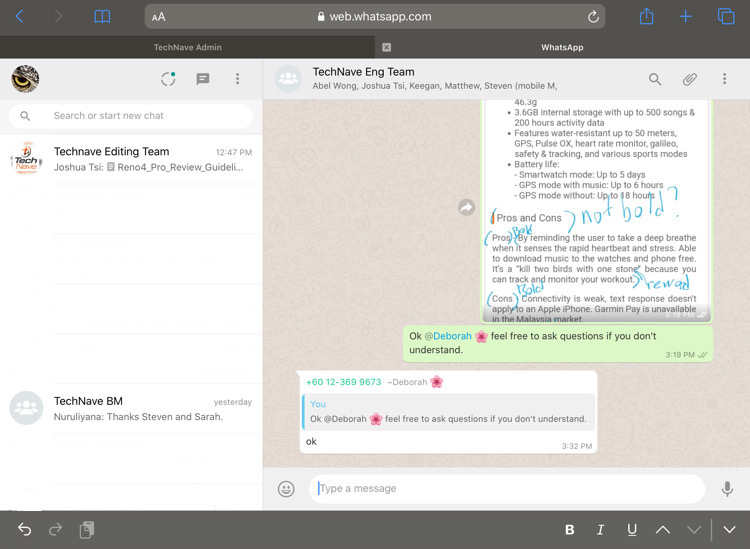
Task: Add a new Safari tab
Action: (x=685, y=17)
